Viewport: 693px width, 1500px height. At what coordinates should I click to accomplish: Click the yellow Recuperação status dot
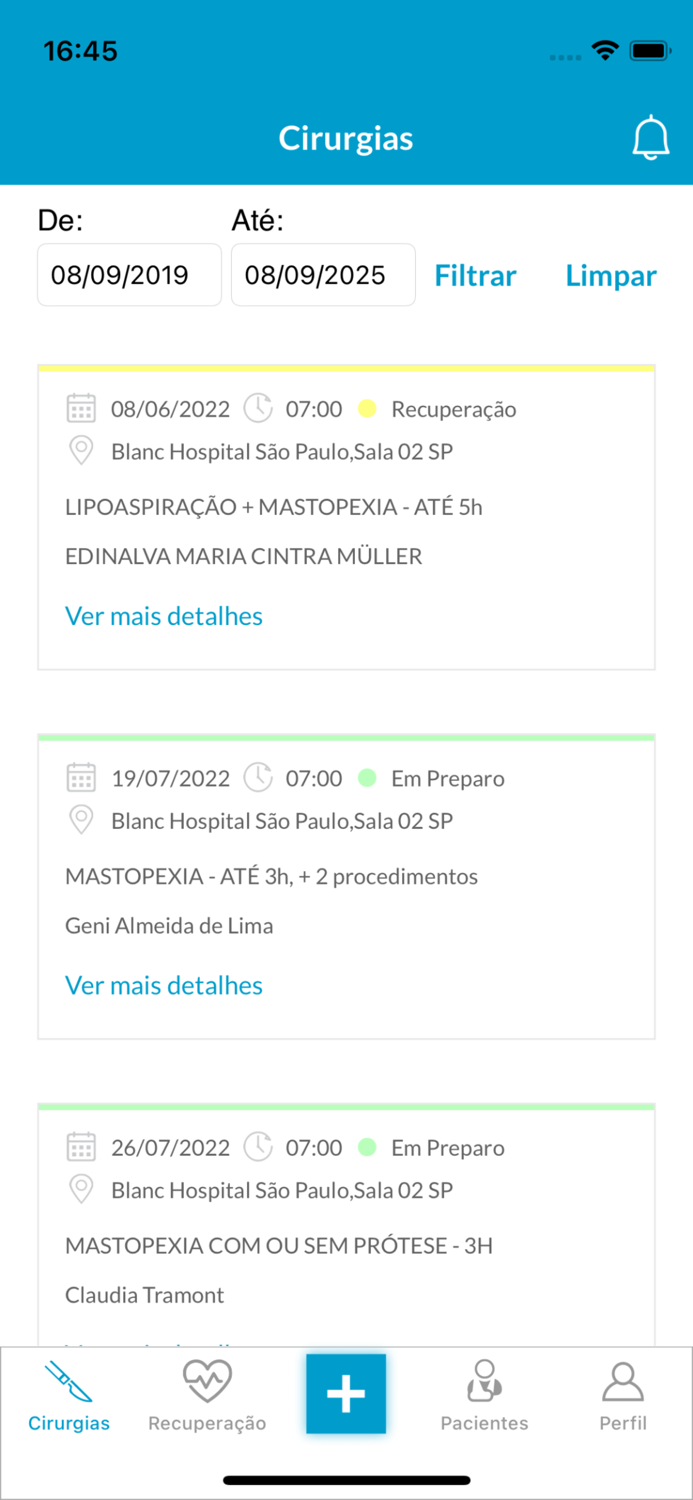tap(367, 408)
